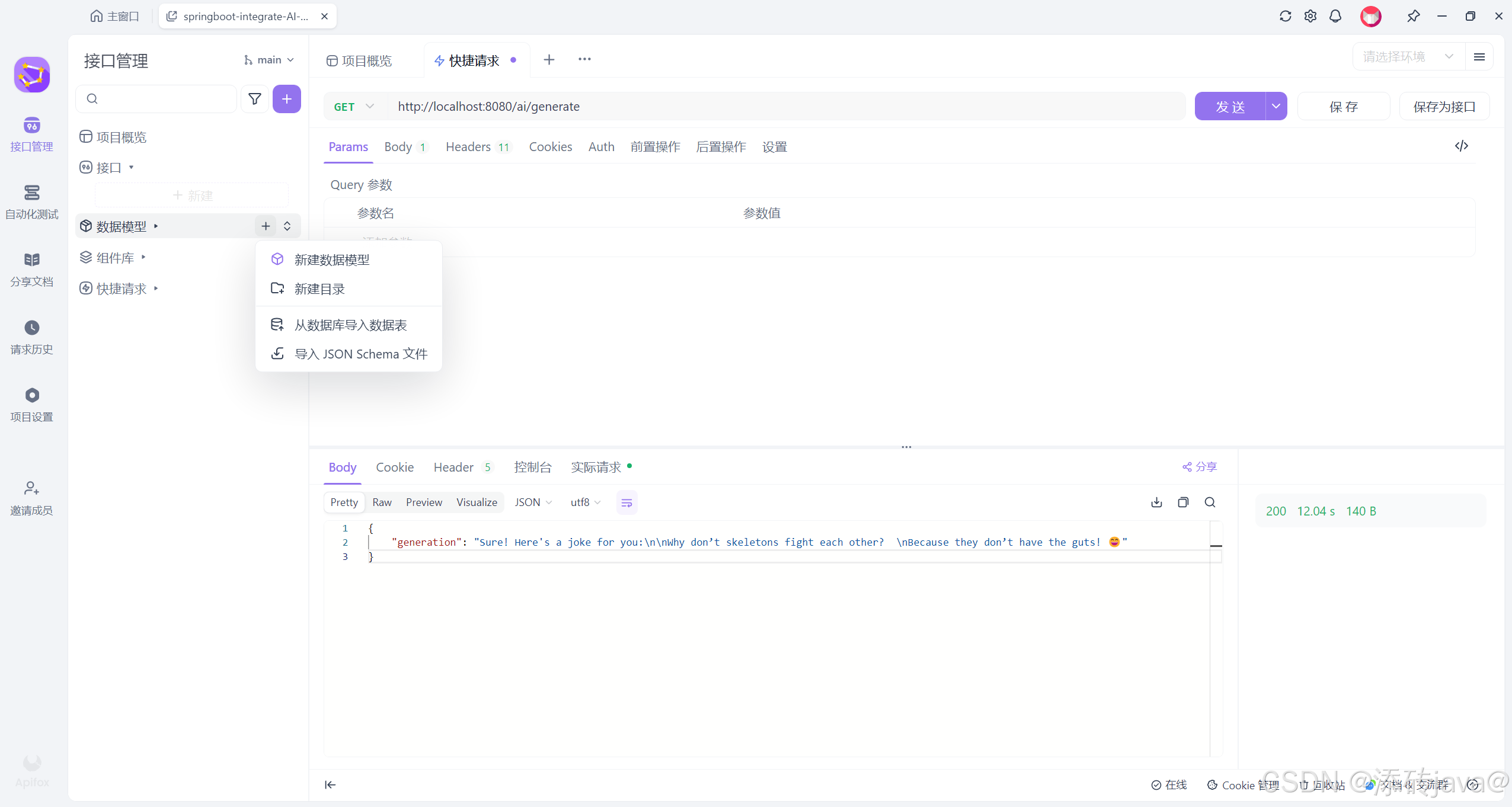Switch response view to Raw
Screen dimensions: 1512x807
382,502
